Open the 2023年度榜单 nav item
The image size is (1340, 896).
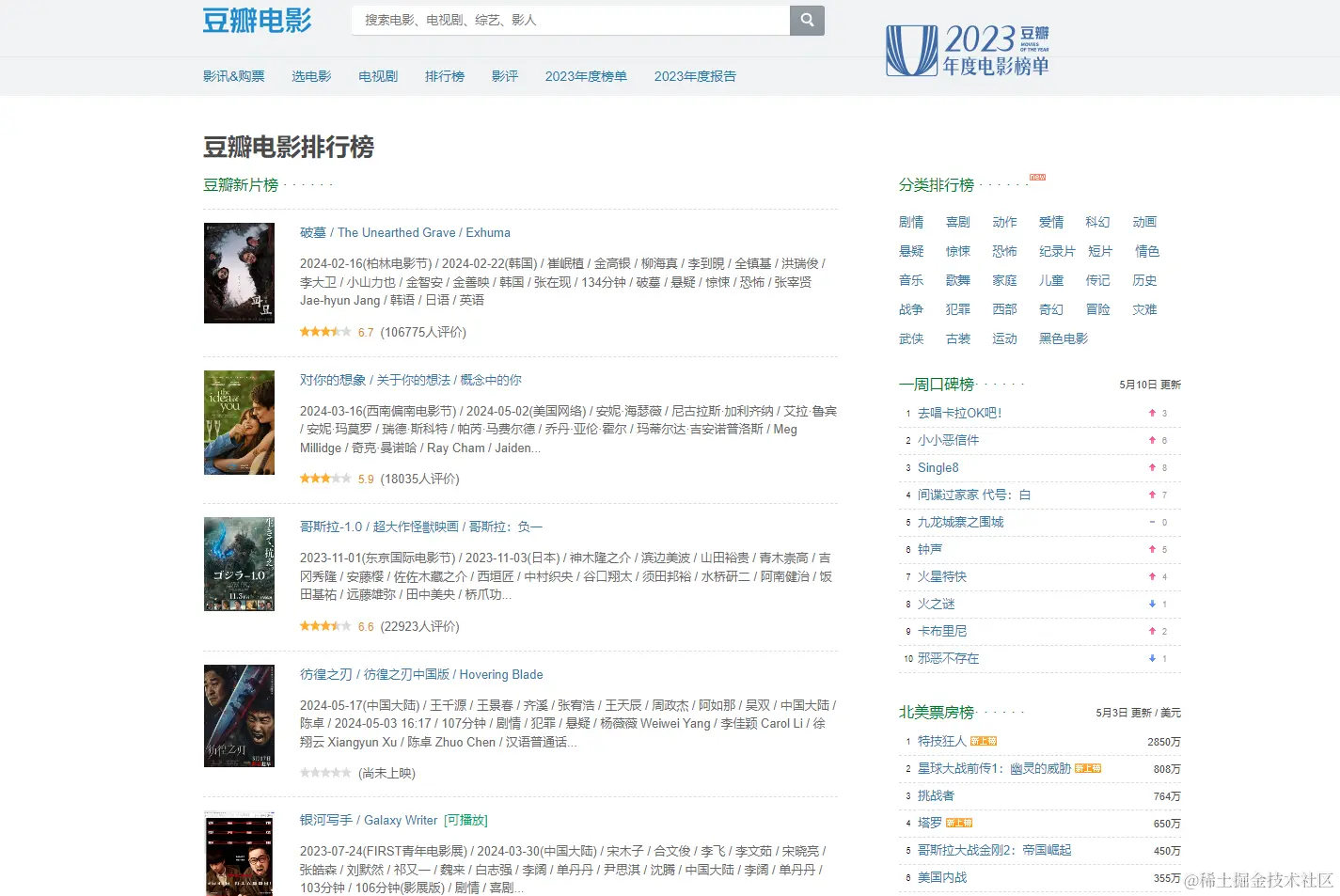586,76
